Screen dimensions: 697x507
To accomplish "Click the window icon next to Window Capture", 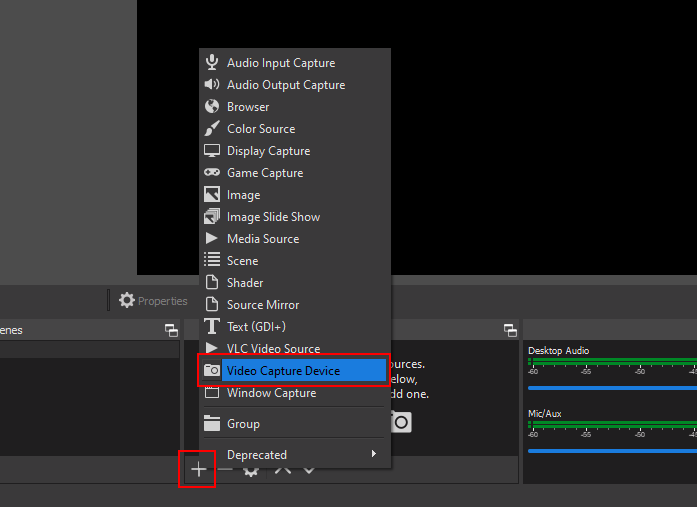I will (212, 392).
